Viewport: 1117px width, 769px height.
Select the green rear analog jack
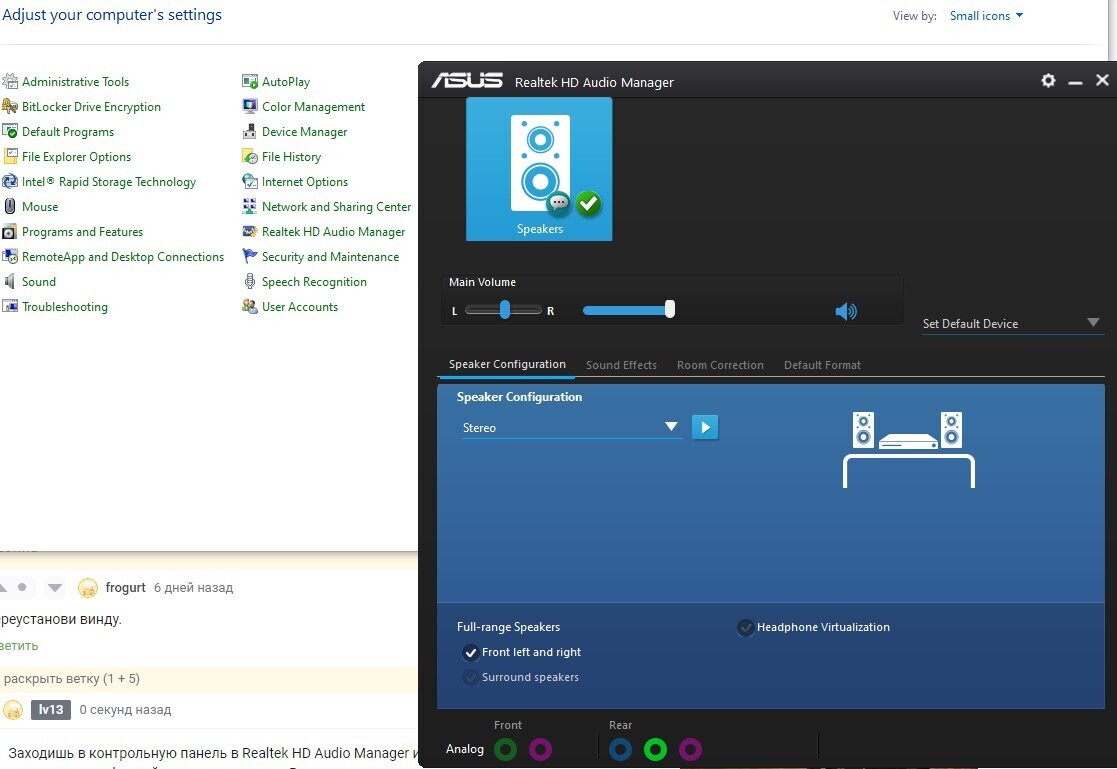pyautogui.click(x=655, y=749)
